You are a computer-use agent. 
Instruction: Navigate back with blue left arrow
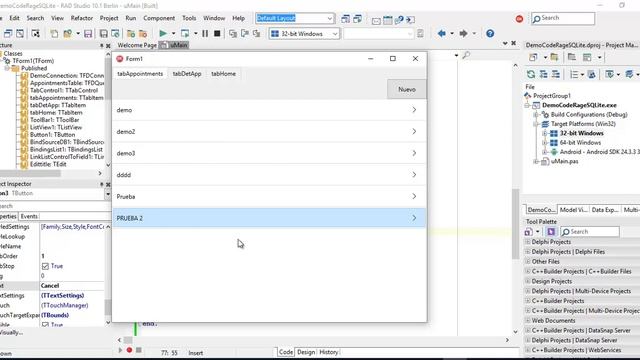point(442,33)
